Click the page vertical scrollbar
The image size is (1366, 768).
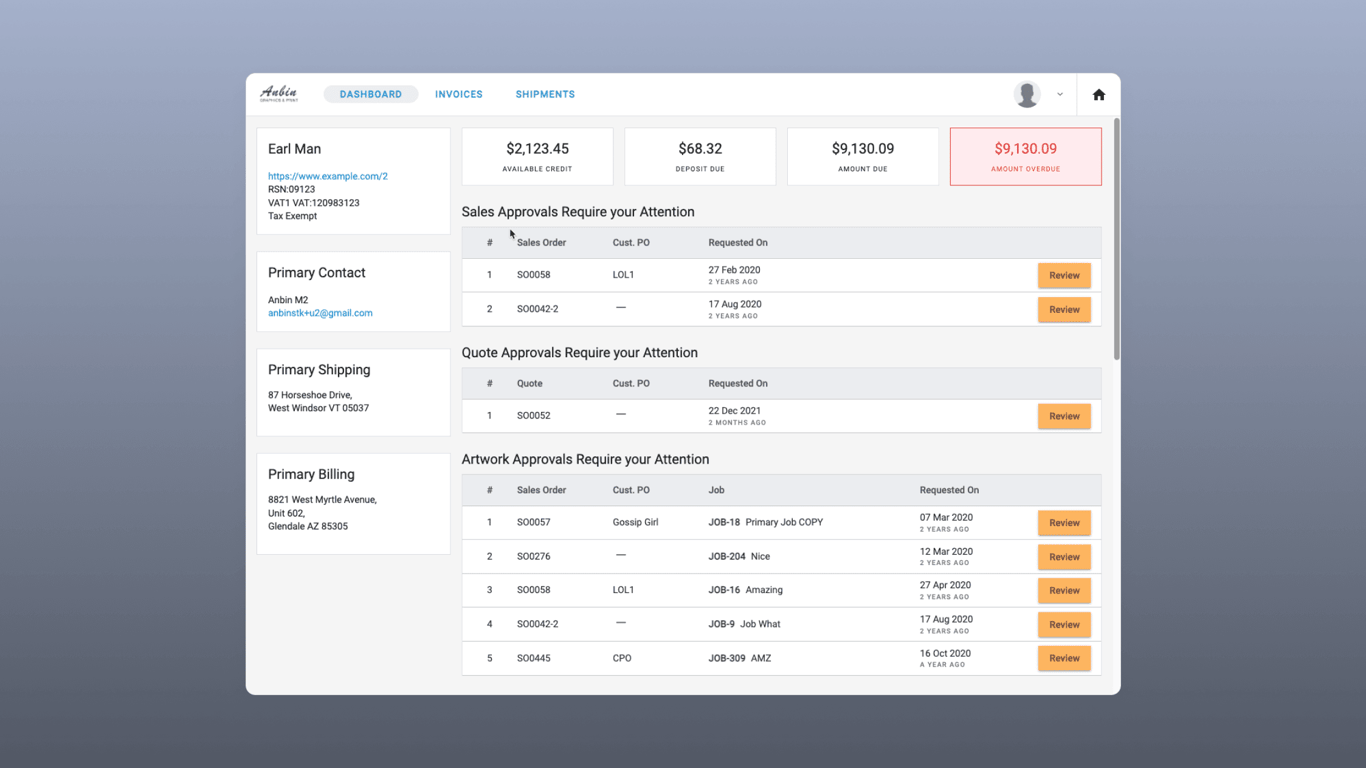pos(1116,240)
